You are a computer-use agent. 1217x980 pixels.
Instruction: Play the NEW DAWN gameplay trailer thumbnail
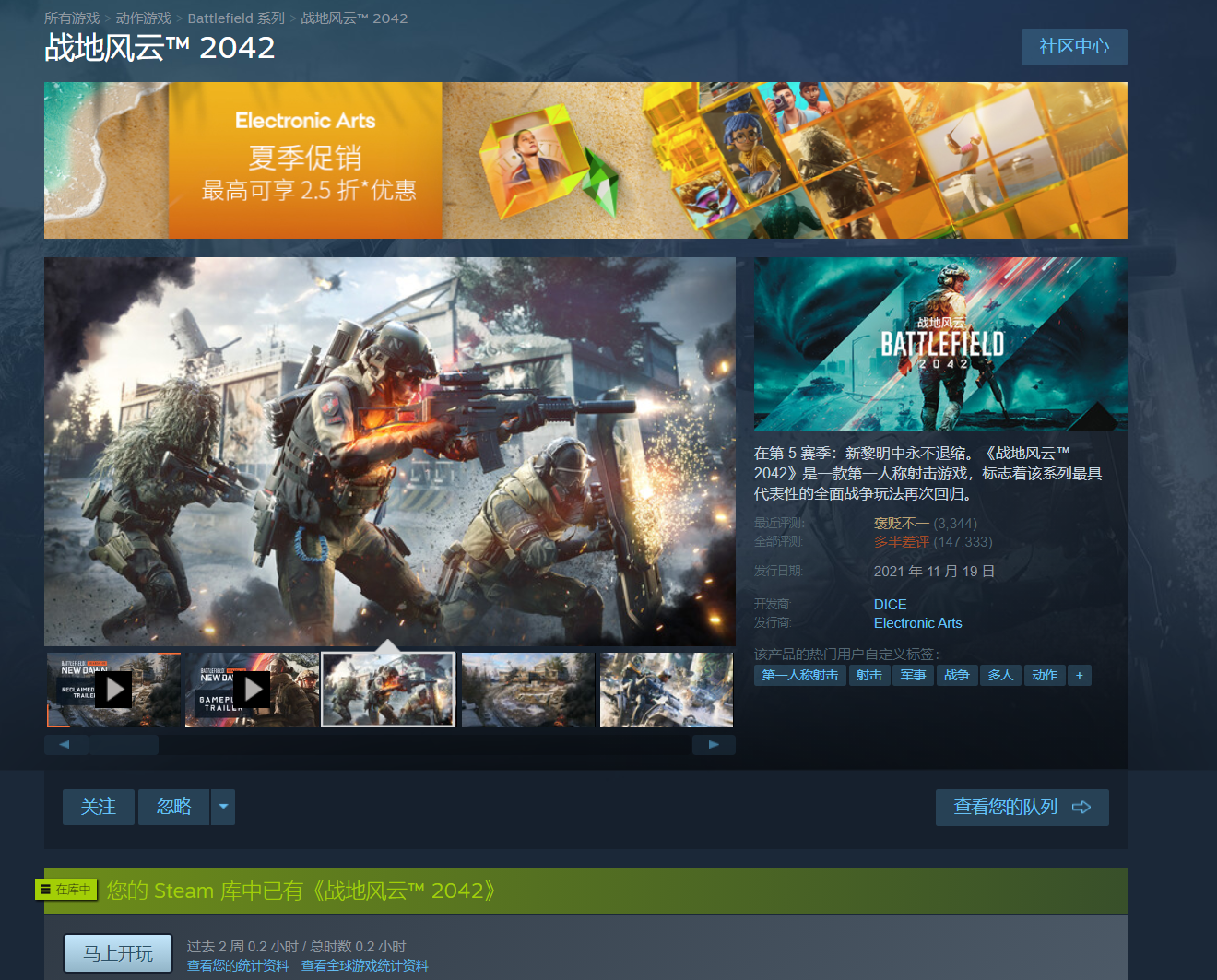tap(252, 690)
